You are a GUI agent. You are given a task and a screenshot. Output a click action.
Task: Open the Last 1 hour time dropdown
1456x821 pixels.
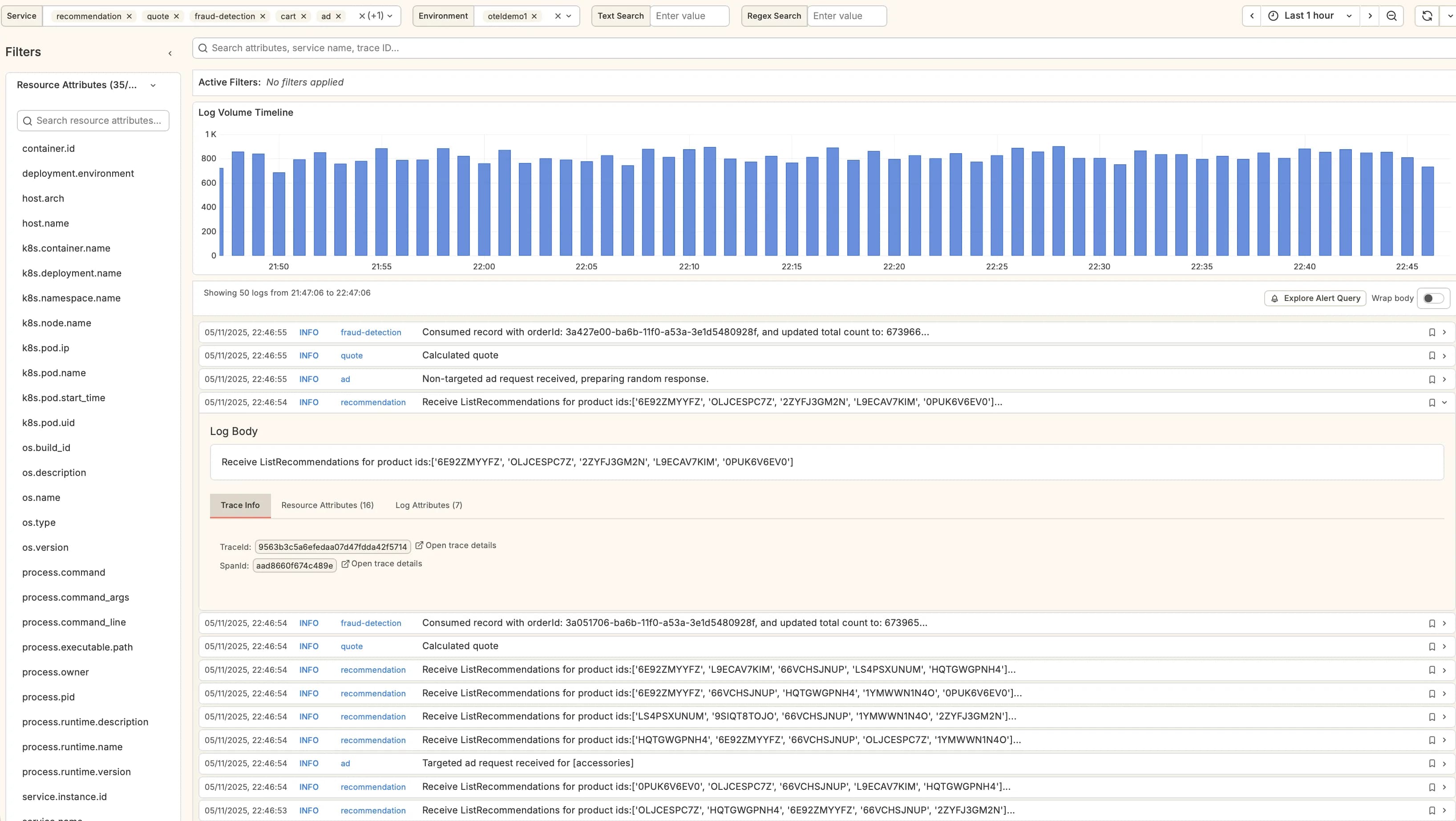[1309, 16]
